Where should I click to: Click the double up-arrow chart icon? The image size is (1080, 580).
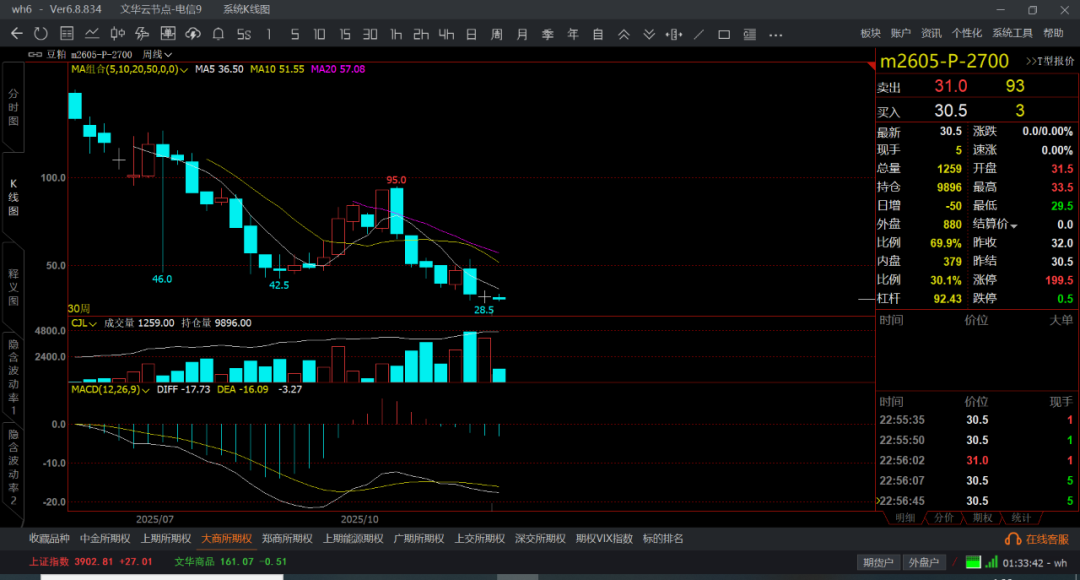coord(623,34)
